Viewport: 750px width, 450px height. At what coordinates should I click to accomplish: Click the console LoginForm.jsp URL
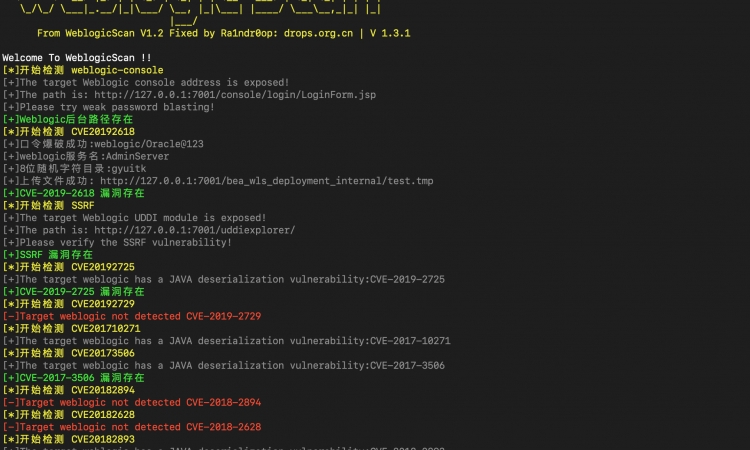235,95
